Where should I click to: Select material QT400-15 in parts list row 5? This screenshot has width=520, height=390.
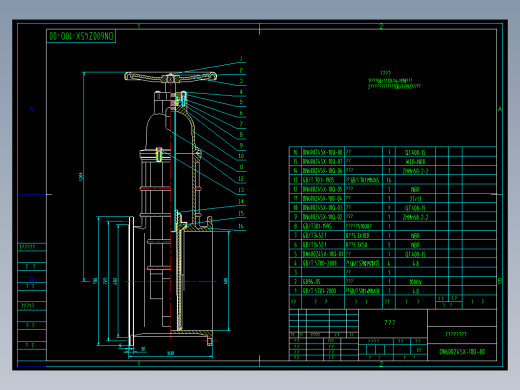pyautogui.click(x=415, y=254)
